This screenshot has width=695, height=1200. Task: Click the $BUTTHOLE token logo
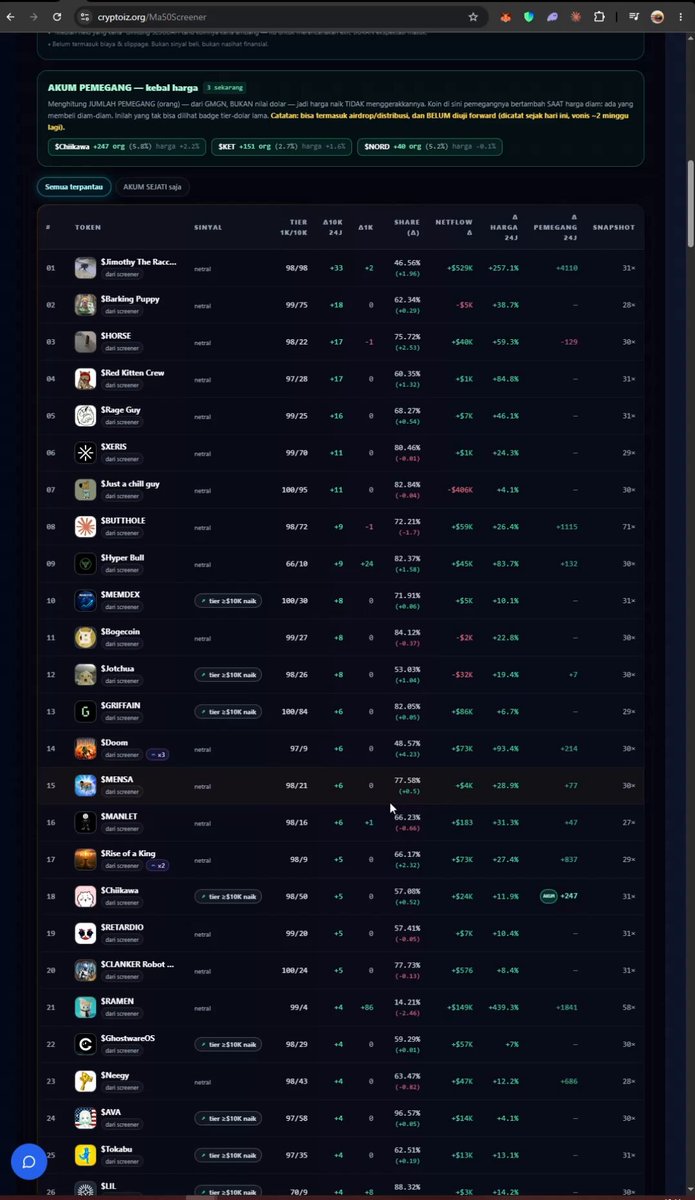[x=85, y=527]
